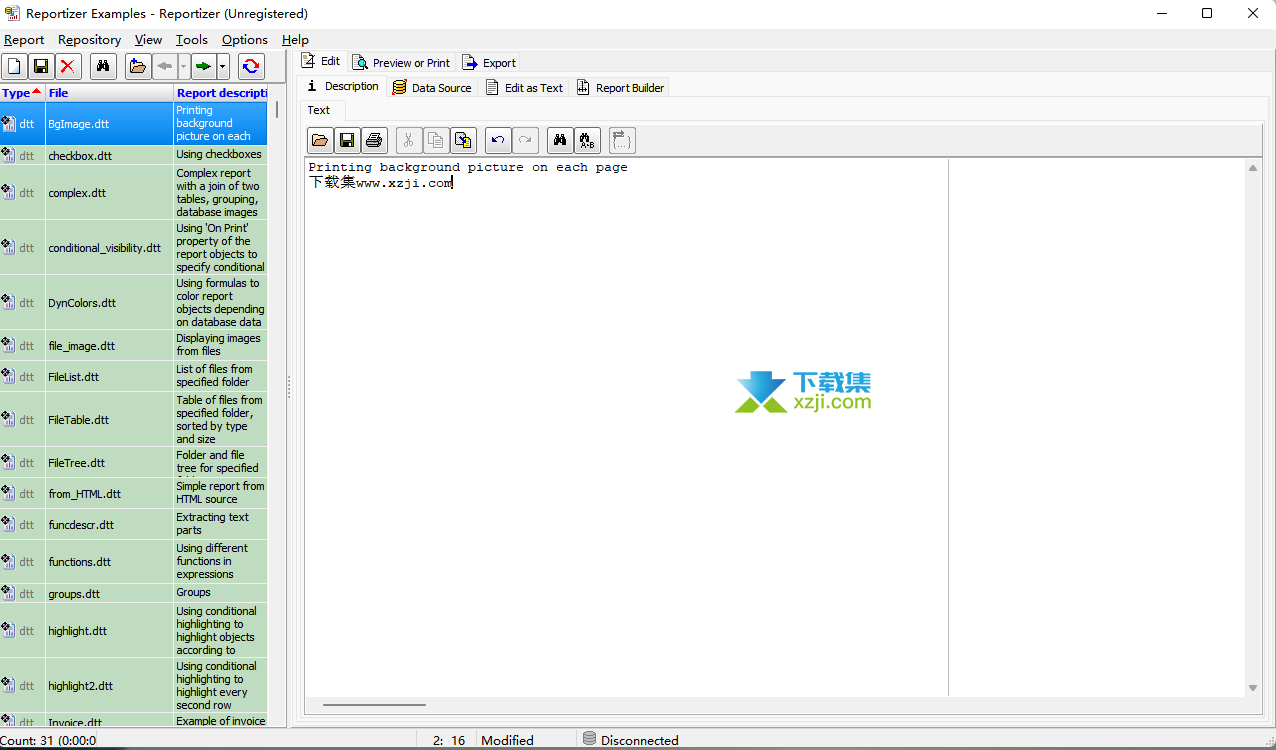Click the dtt type icon of FileTree.dtt
Screen dimensions: 1276x750
click(x=9, y=463)
